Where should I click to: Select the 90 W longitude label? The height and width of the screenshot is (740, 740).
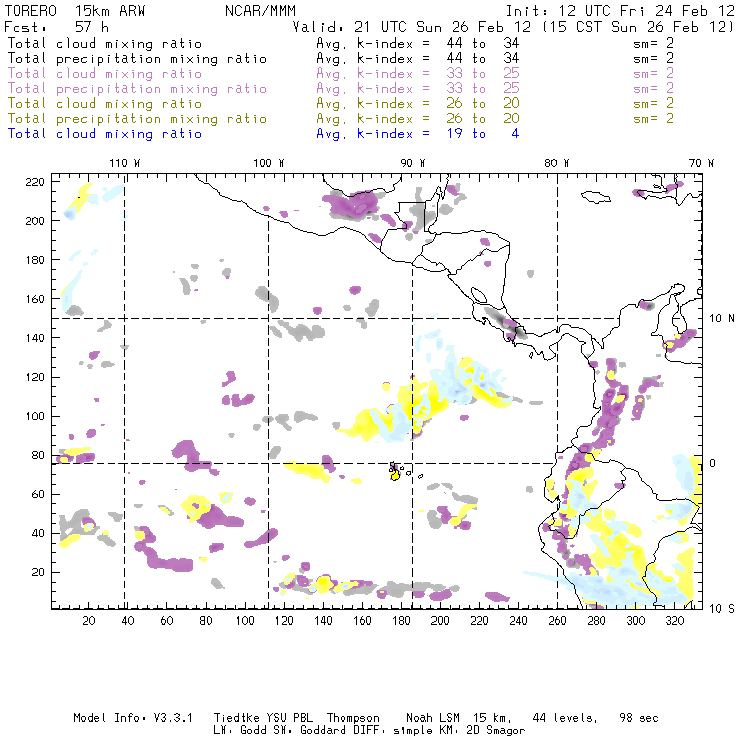[x=413, y=162]
